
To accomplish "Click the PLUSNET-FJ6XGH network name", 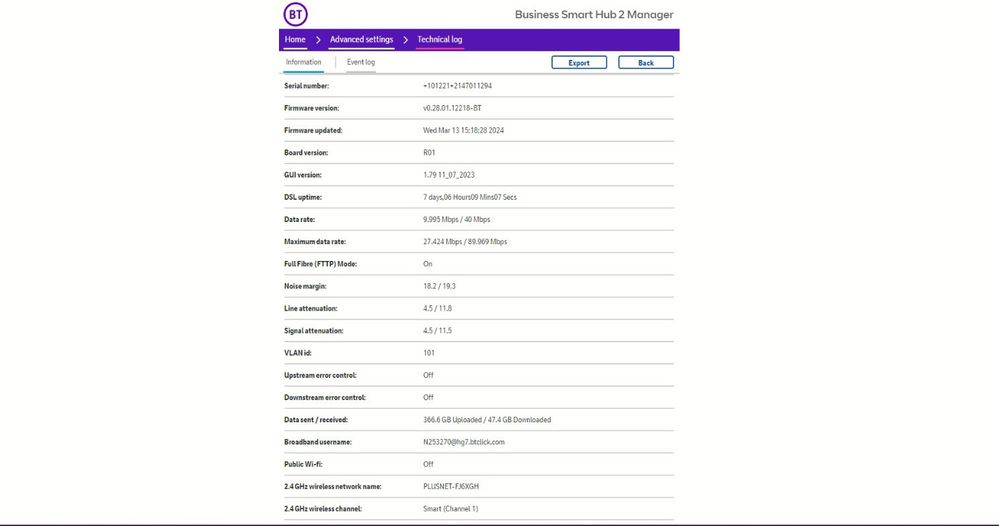I will (453, 486).
